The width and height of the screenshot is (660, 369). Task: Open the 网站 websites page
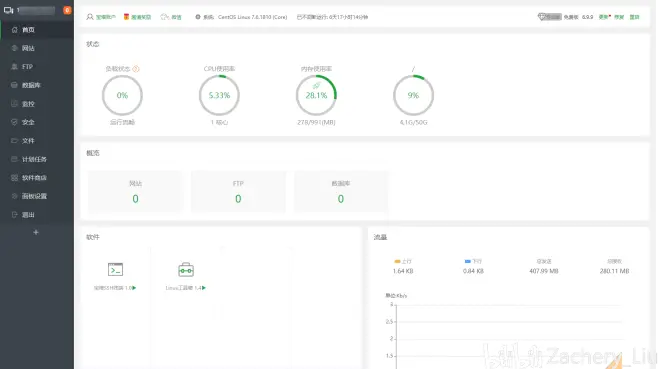coord(37,48)
